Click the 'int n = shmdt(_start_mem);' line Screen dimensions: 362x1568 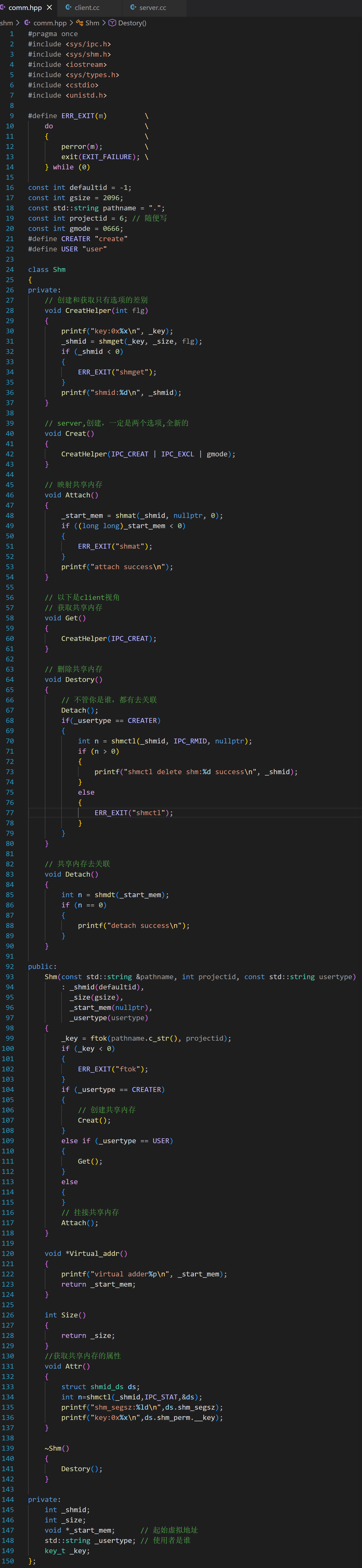(115, 895)
